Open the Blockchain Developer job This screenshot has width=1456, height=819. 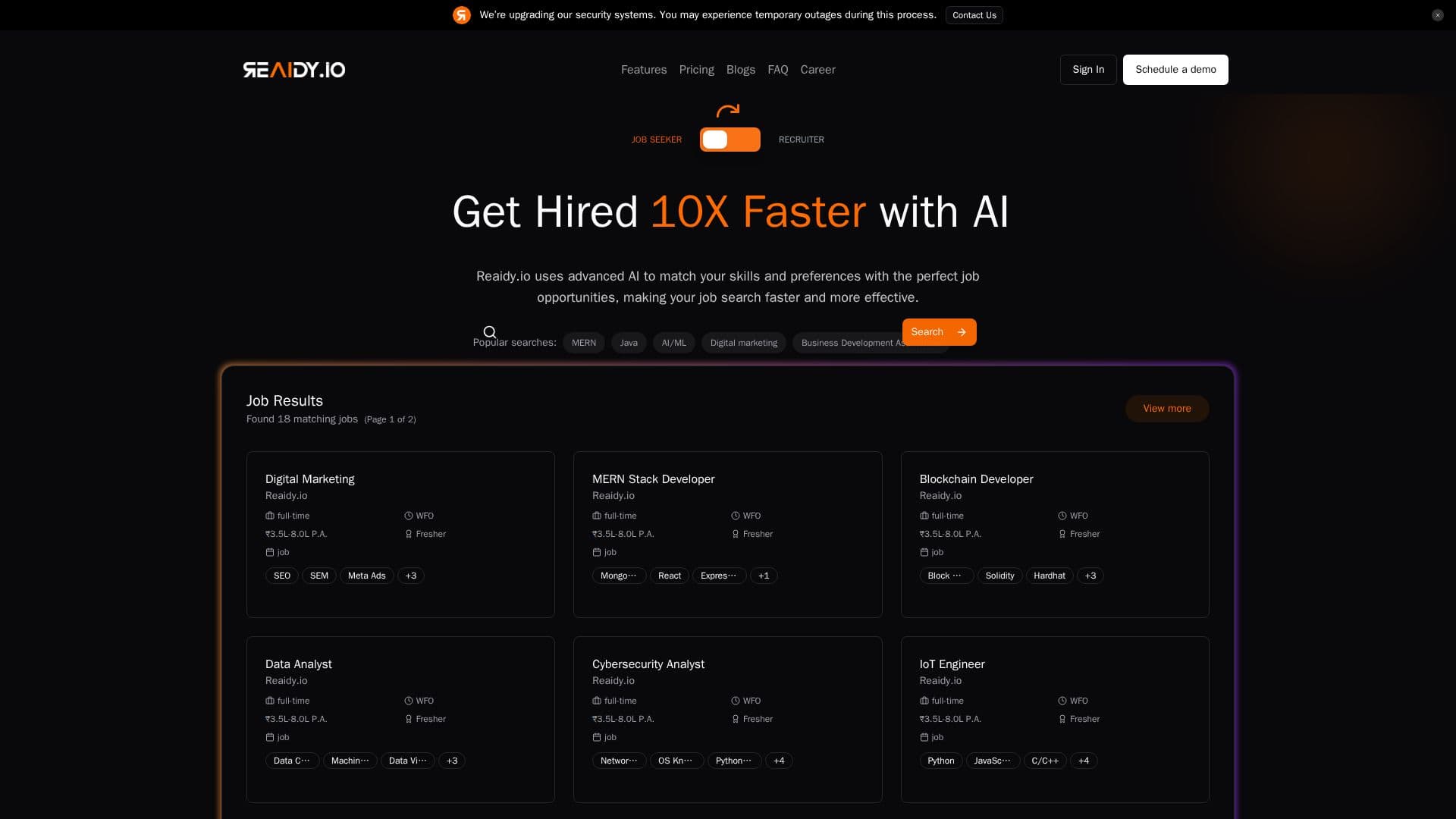click(x=976, y=479)
